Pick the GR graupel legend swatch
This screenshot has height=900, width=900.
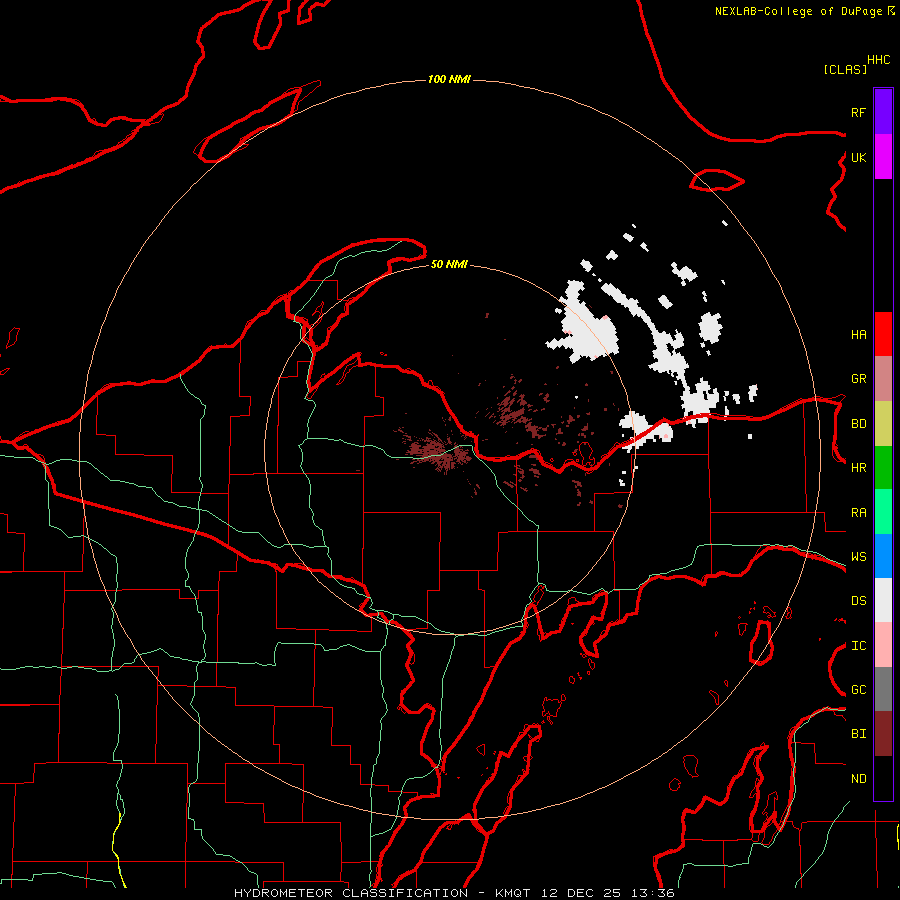883,379
